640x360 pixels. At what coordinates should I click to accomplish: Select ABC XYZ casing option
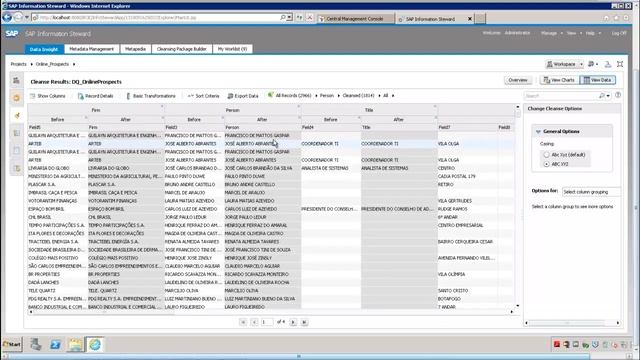tap(547, 164)
